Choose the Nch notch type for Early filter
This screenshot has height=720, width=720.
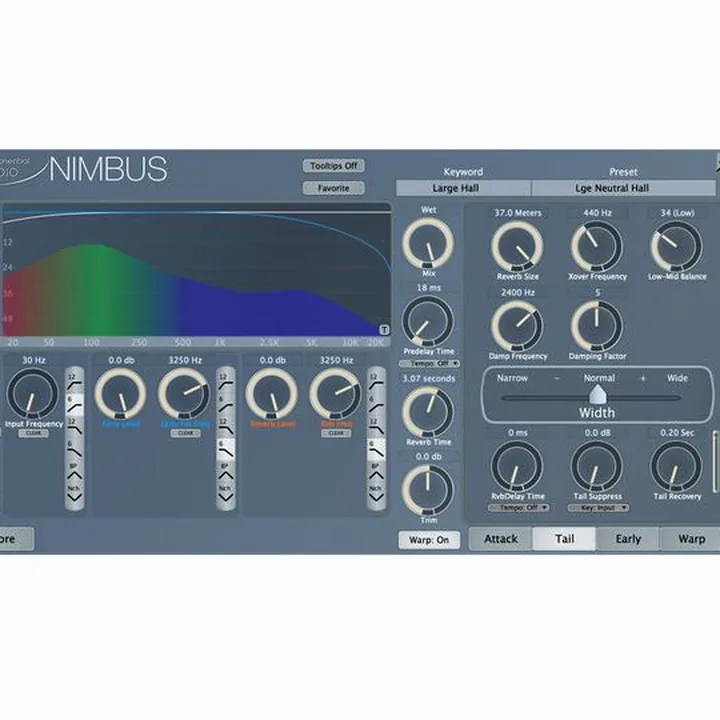pos(225,494)
